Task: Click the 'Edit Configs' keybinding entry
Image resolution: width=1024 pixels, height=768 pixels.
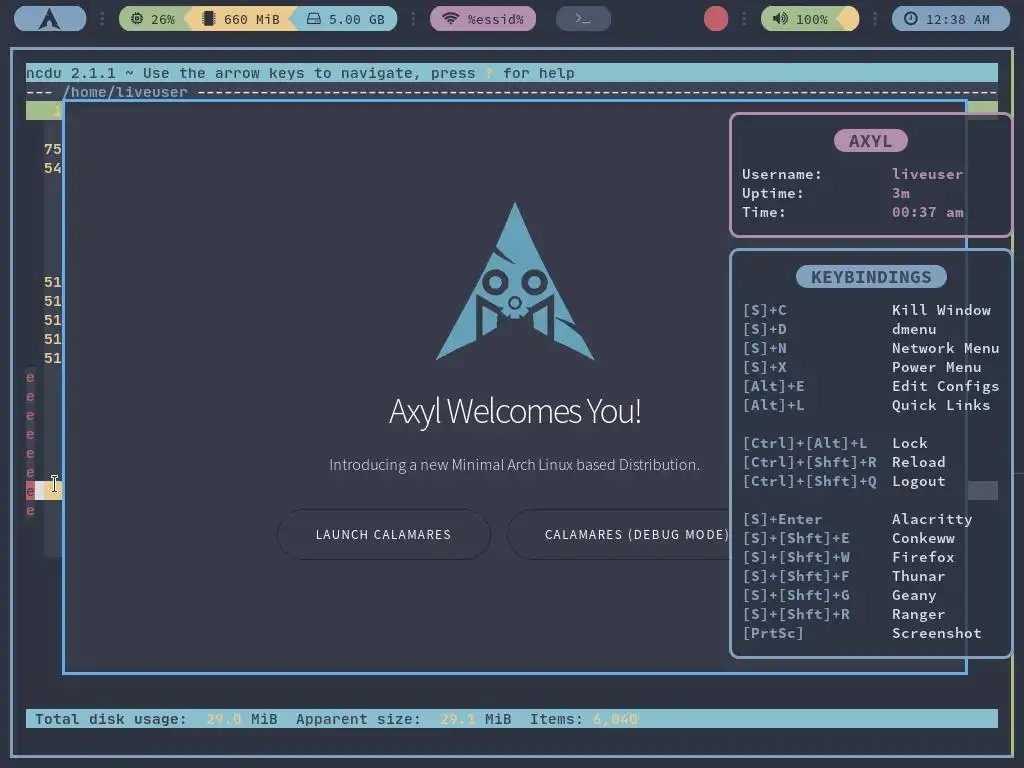Action: click(945, 386)
